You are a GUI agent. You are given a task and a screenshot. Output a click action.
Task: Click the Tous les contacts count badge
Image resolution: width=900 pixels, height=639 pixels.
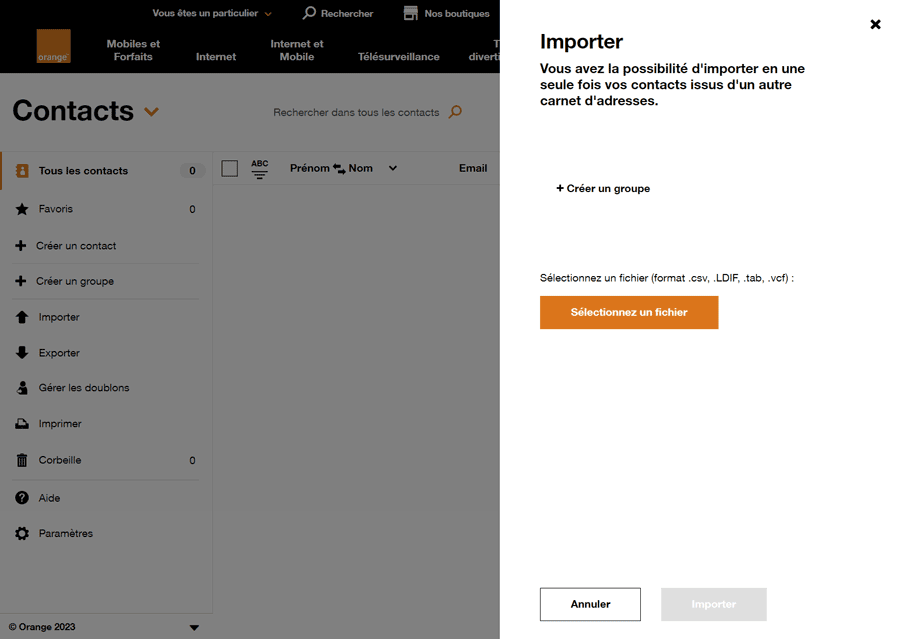coord(192,171)
